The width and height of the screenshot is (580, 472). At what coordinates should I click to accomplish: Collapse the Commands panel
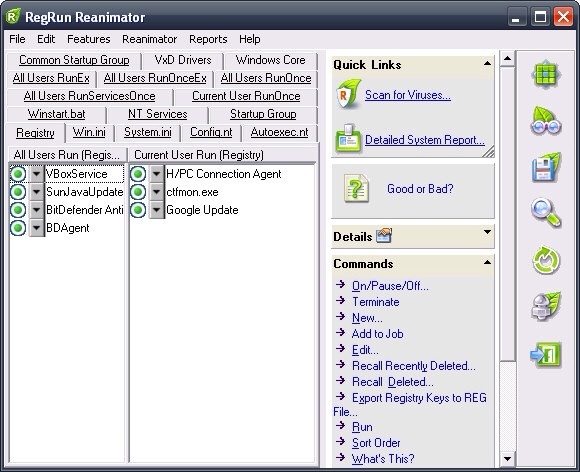click(488, 262)
